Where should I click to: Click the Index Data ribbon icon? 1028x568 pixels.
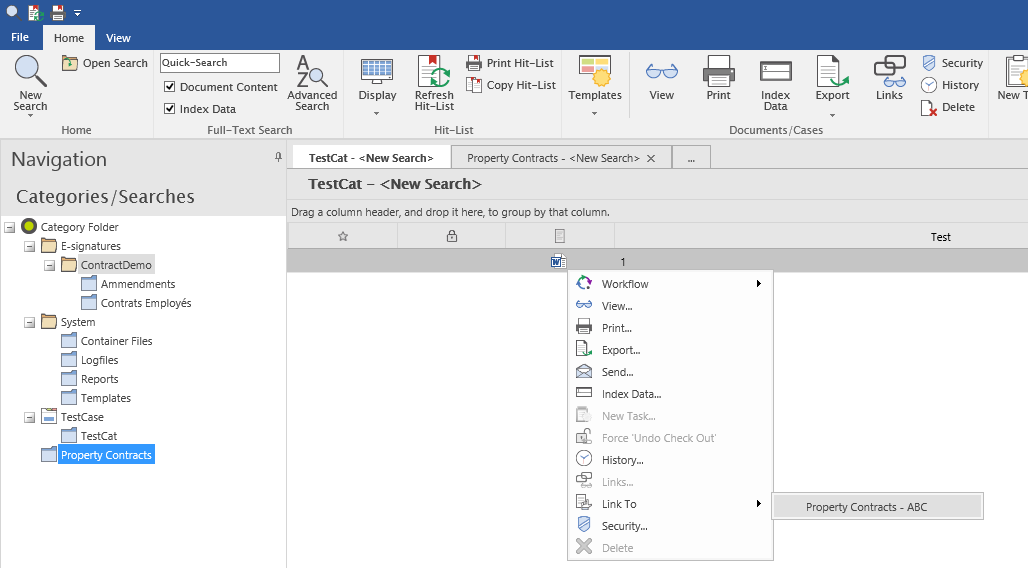point(775,72)
